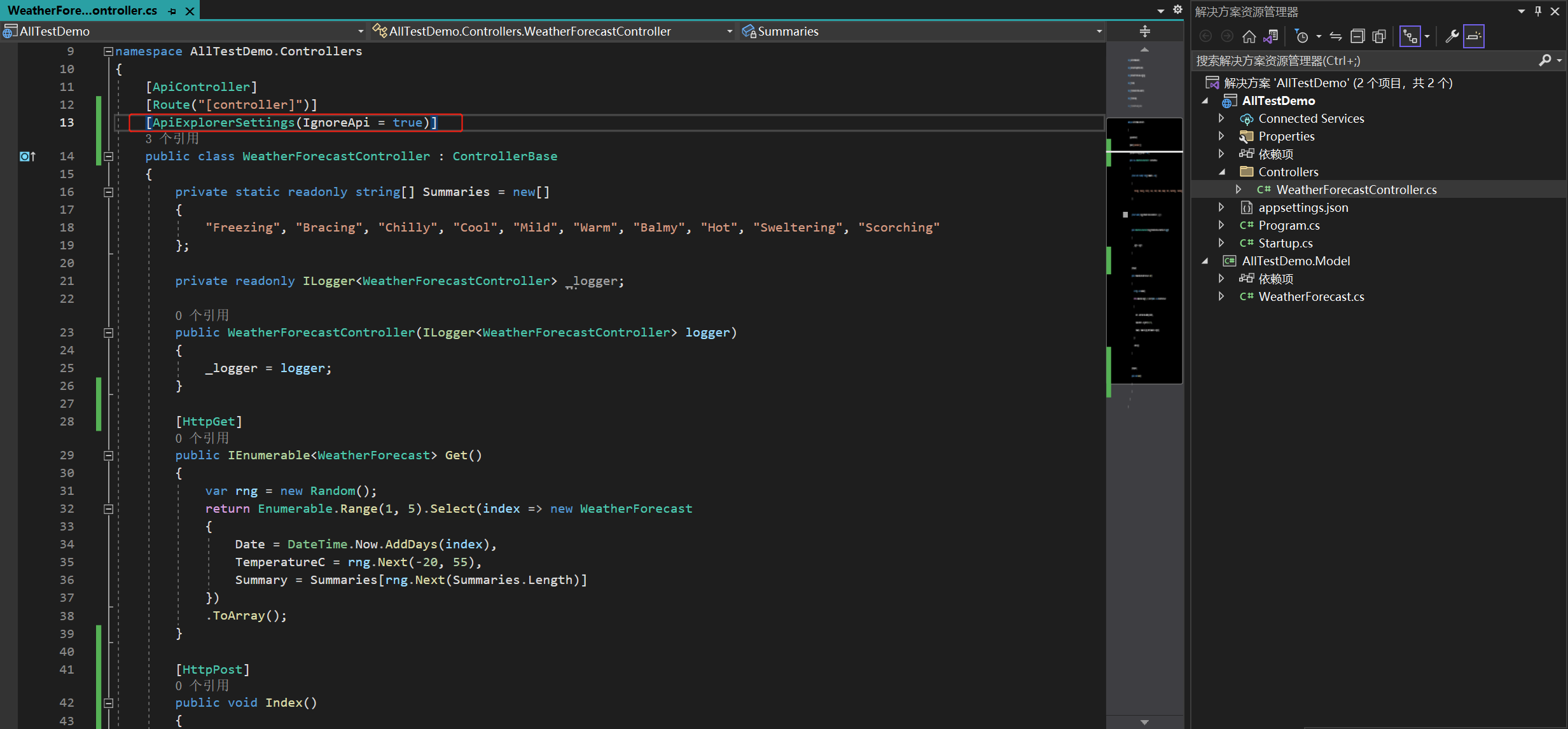Click line number 13 in the margin
The width and height of the screenshot is (1568, 729).
tap(67, 122)
